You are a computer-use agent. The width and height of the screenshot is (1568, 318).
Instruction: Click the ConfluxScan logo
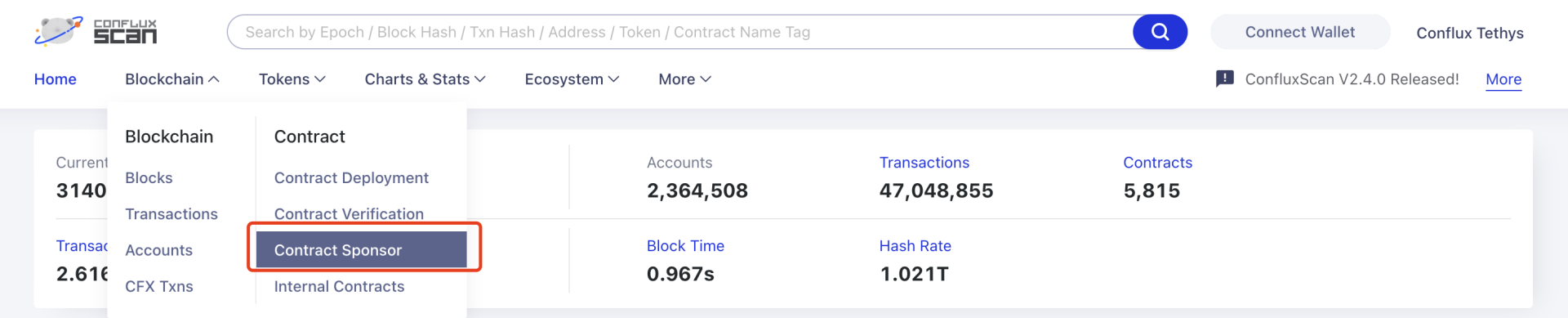96,32
